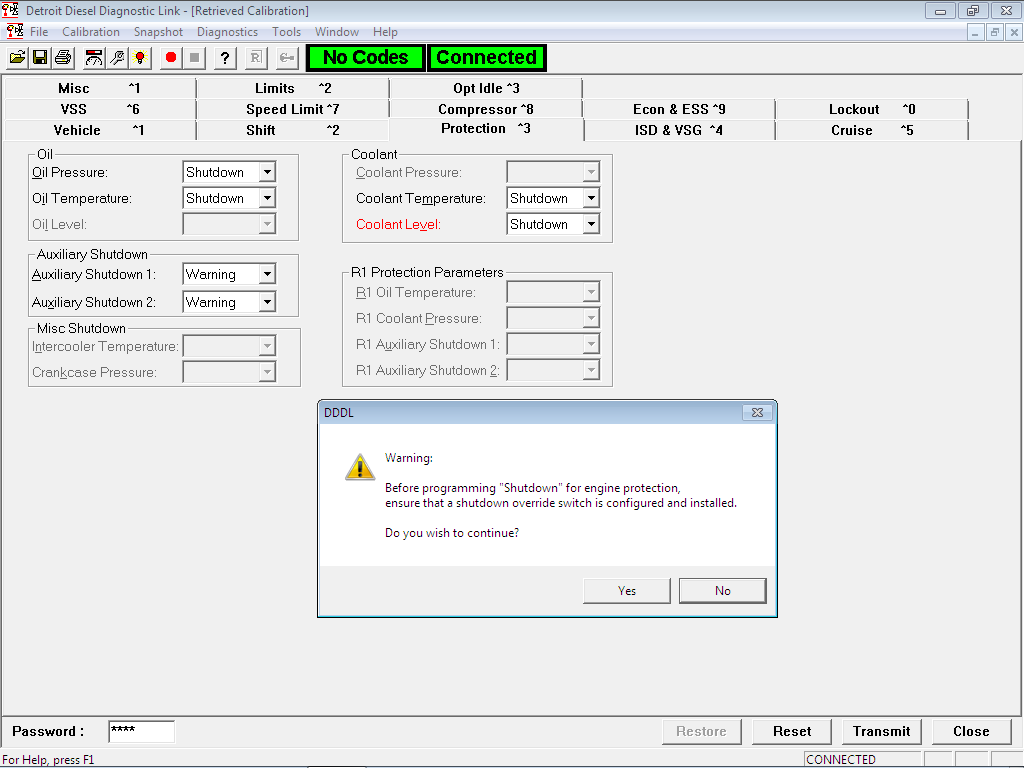Click the document icon left of File menu
Viewport: 1024px width, 768px height.
pyautogui.click(x=14, y=31)
